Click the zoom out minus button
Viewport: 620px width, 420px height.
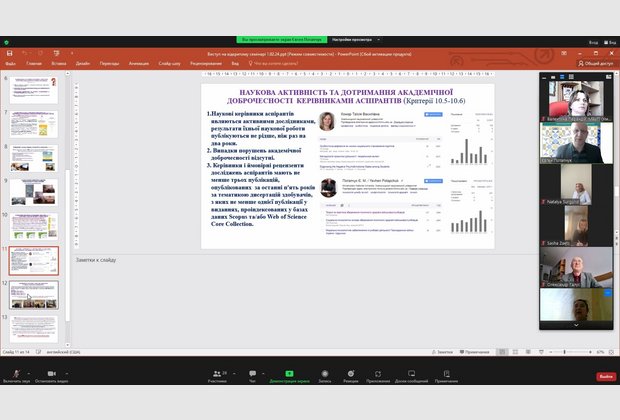click(551, 352)
